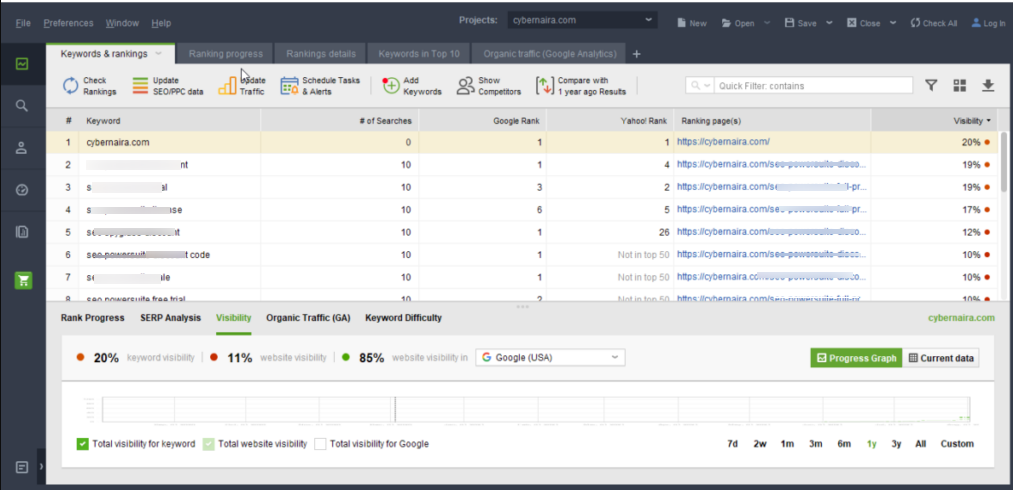
Task: Toggle Total website visibility checkbox
Action: click(x=209, y=444)
